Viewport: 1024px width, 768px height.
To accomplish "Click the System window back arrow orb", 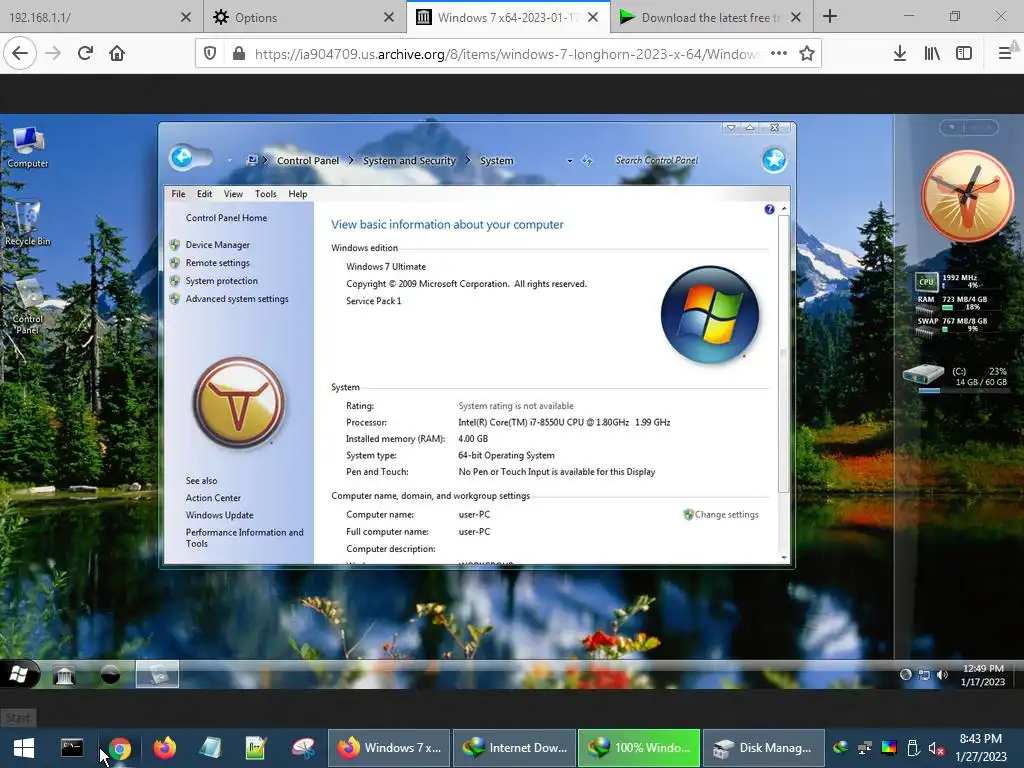I will click(x=182, y=157).
